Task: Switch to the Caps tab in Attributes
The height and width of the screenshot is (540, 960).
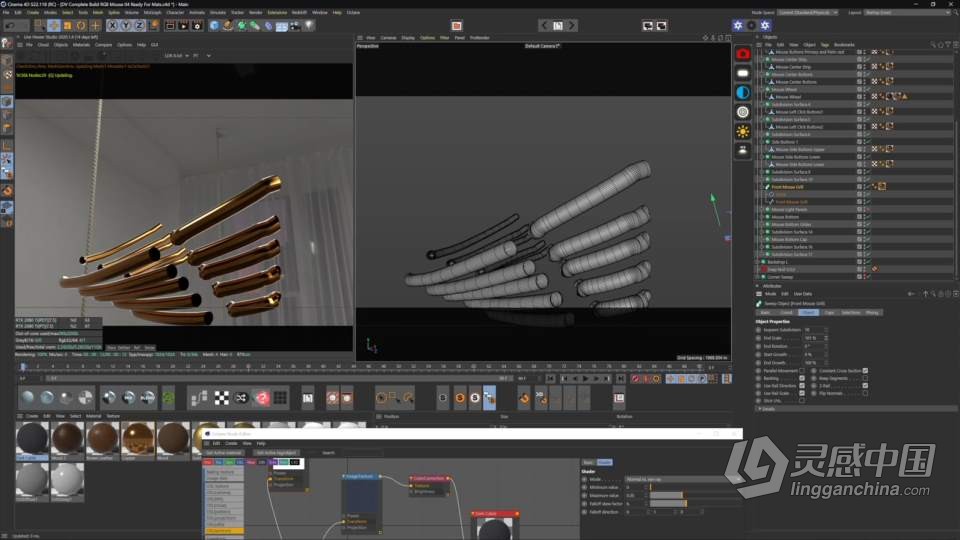Action: point(829,313)
